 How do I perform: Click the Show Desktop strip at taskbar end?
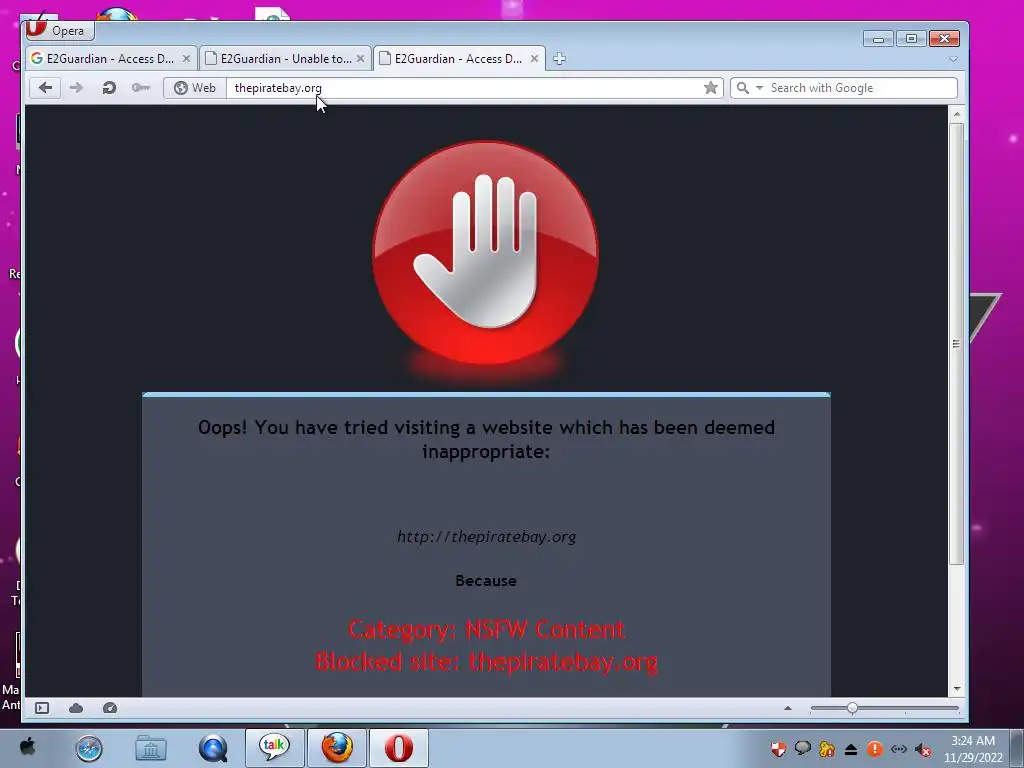tap(1017, 748)
